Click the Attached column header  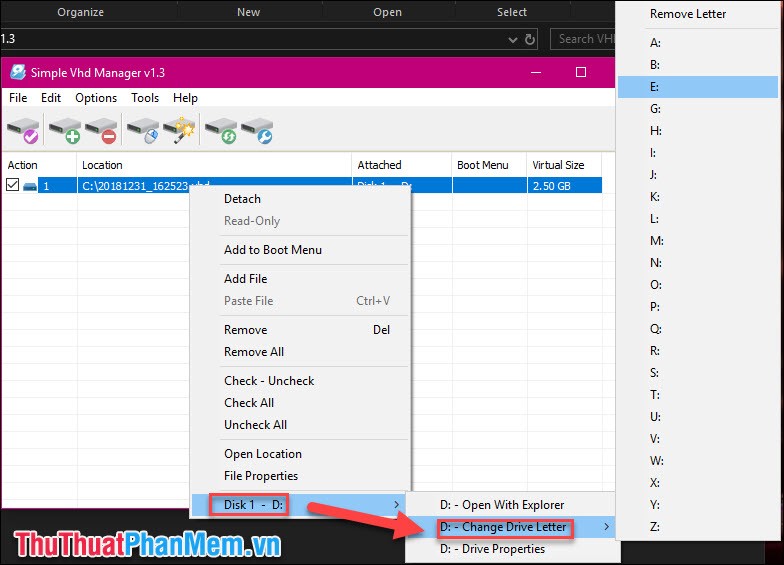[x=402, y=165]
